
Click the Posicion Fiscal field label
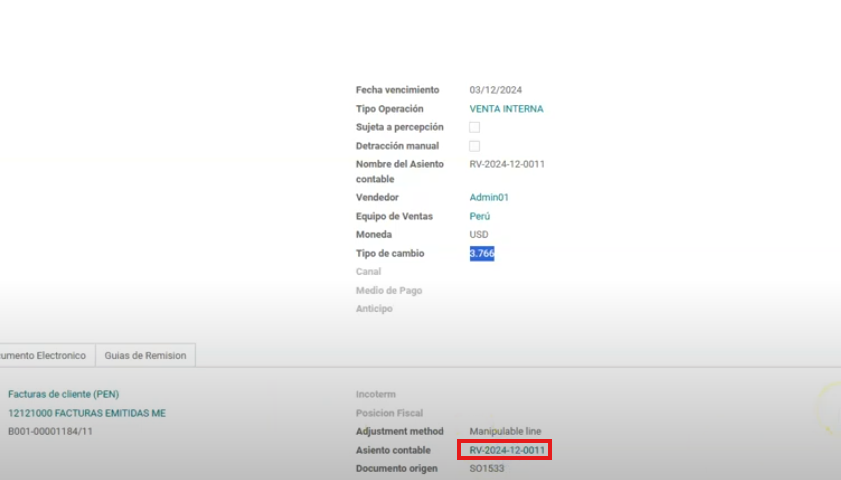pos(389,413)
